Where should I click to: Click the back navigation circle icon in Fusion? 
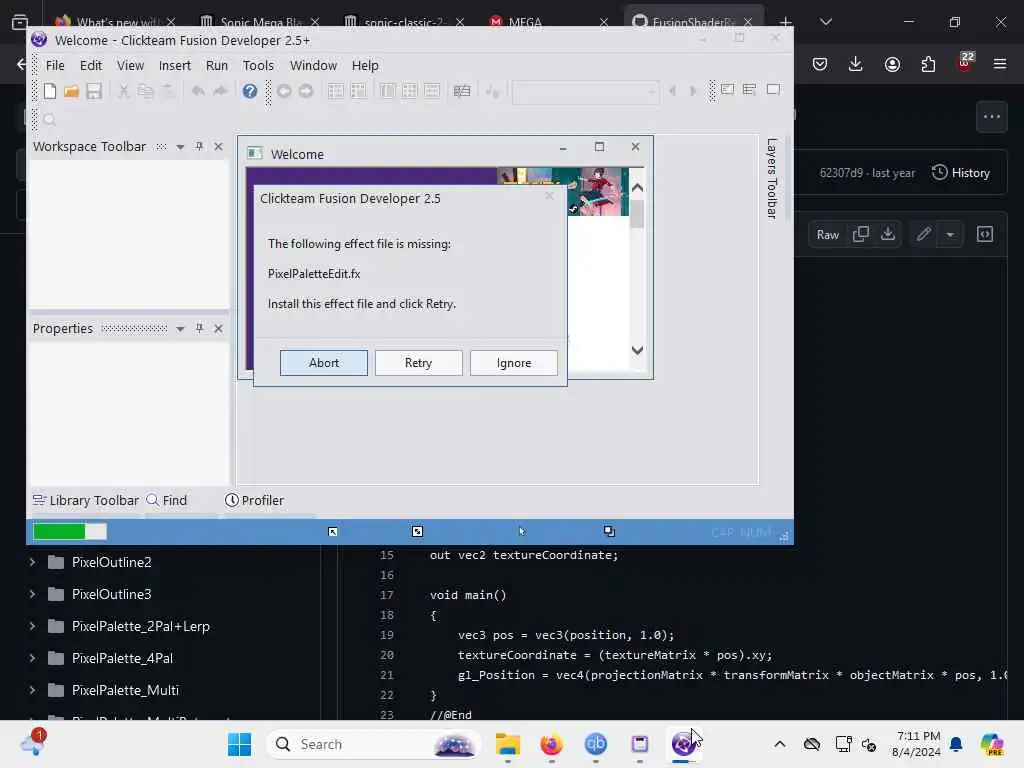[x=283, y=91]
